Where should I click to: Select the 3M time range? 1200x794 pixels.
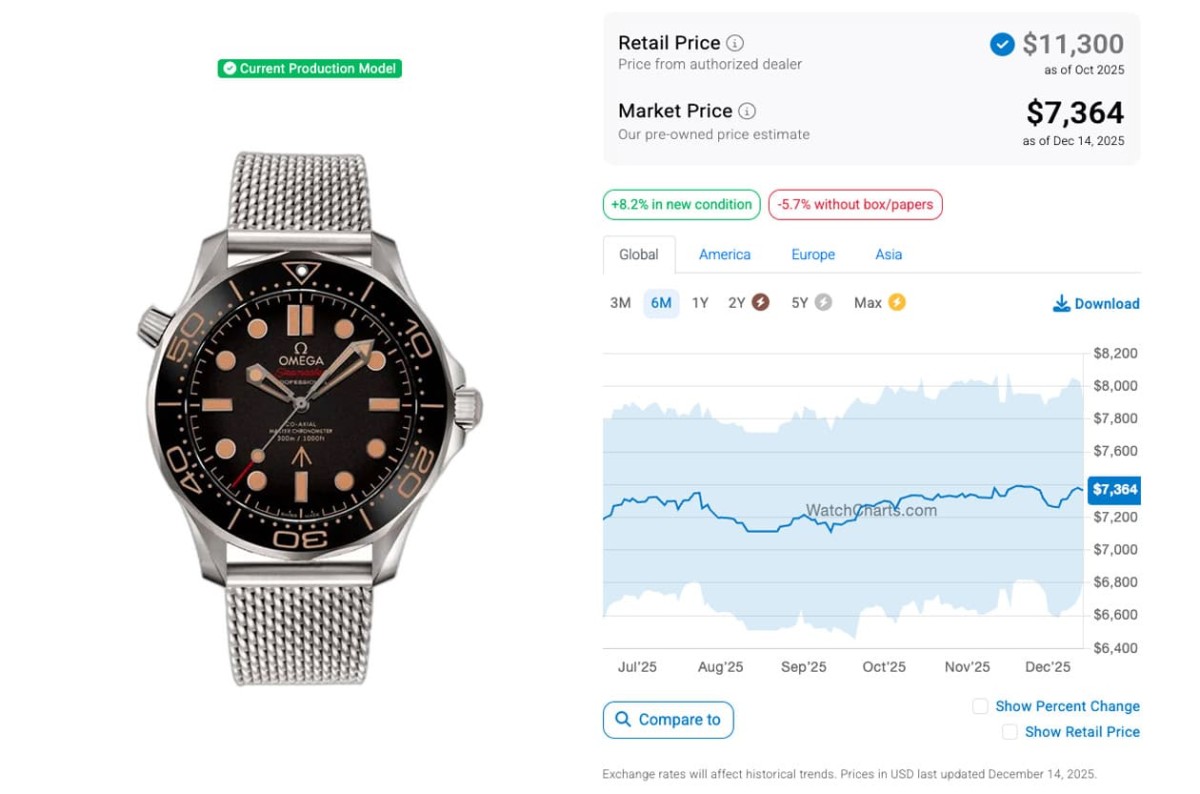click(620, 303)
